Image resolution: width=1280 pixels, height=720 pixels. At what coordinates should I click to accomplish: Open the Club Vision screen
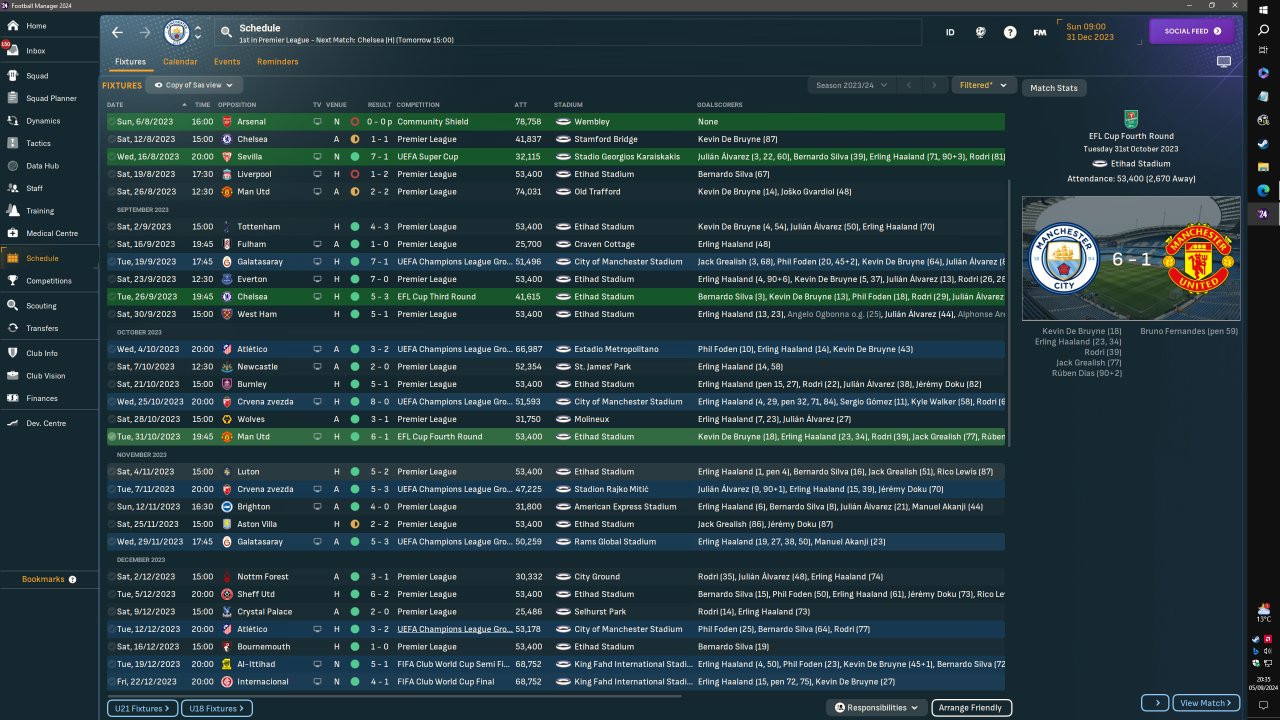pos(50,376)
